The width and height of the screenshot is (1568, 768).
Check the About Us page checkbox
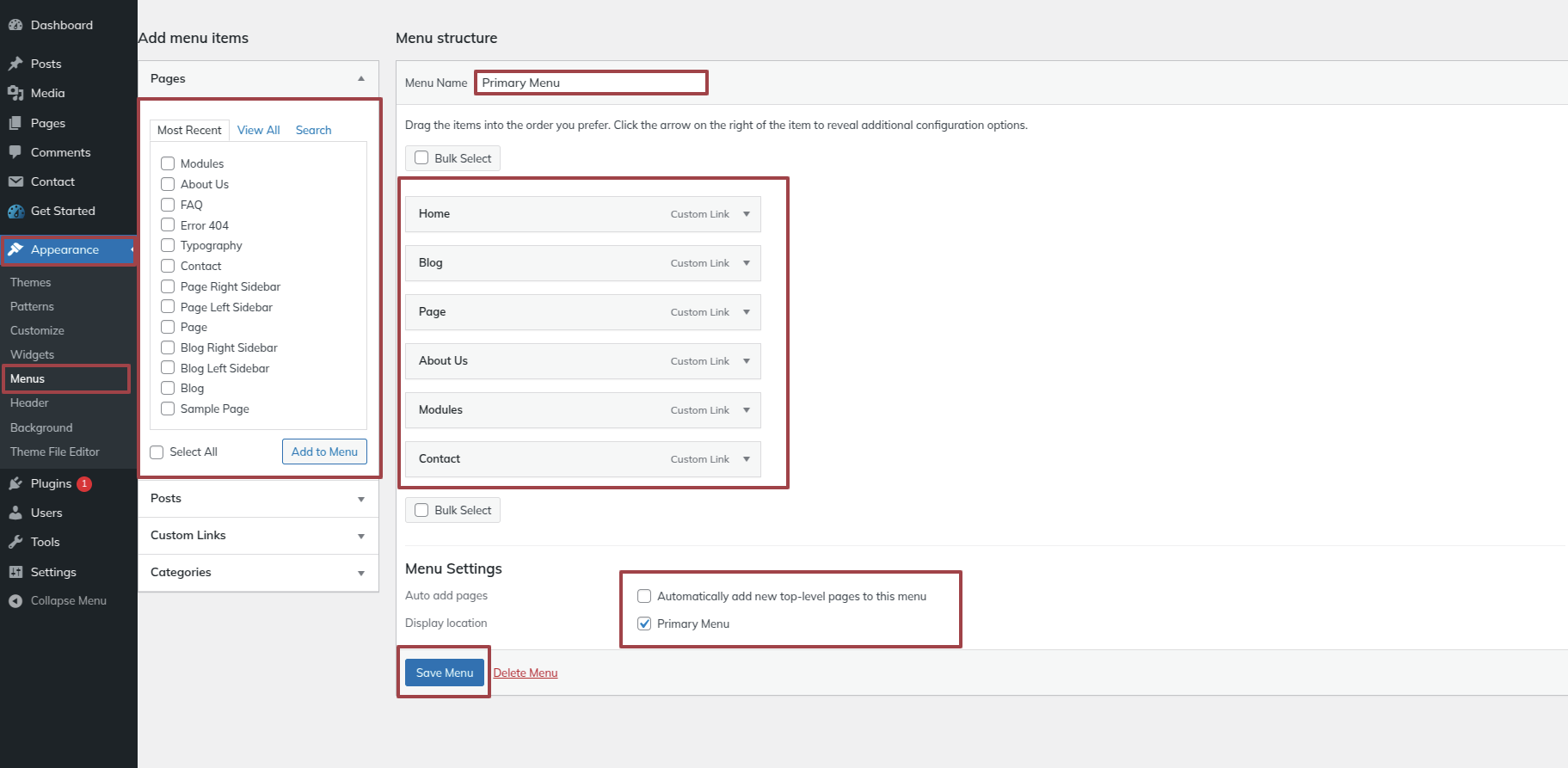pyautogui.click(x=168, y=184)
